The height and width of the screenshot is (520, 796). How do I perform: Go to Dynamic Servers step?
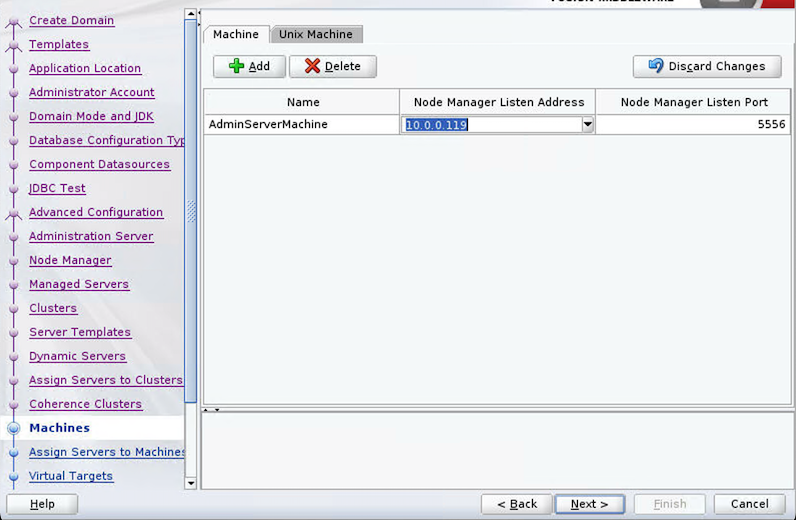coord(77,356)
